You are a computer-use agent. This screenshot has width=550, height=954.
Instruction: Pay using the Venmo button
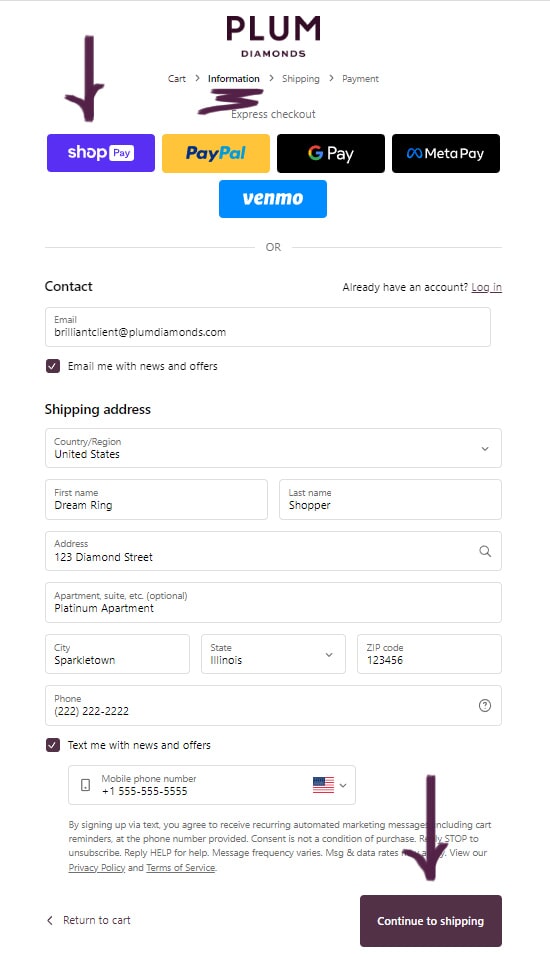[x=273, y=198]
